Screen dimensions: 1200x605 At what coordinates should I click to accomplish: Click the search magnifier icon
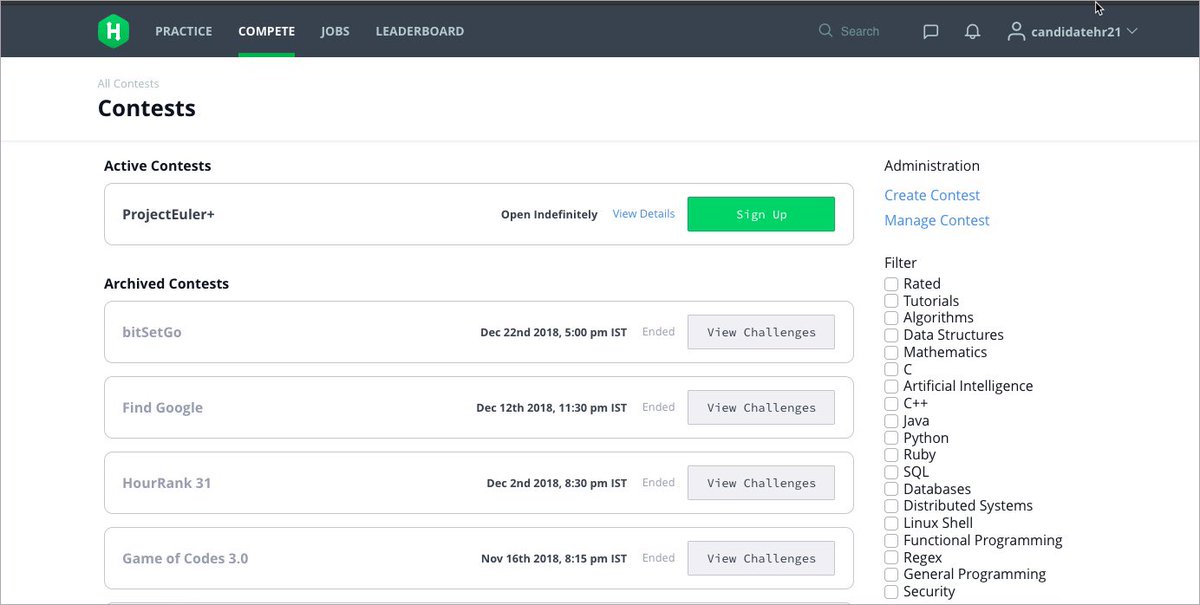point(825,31)
